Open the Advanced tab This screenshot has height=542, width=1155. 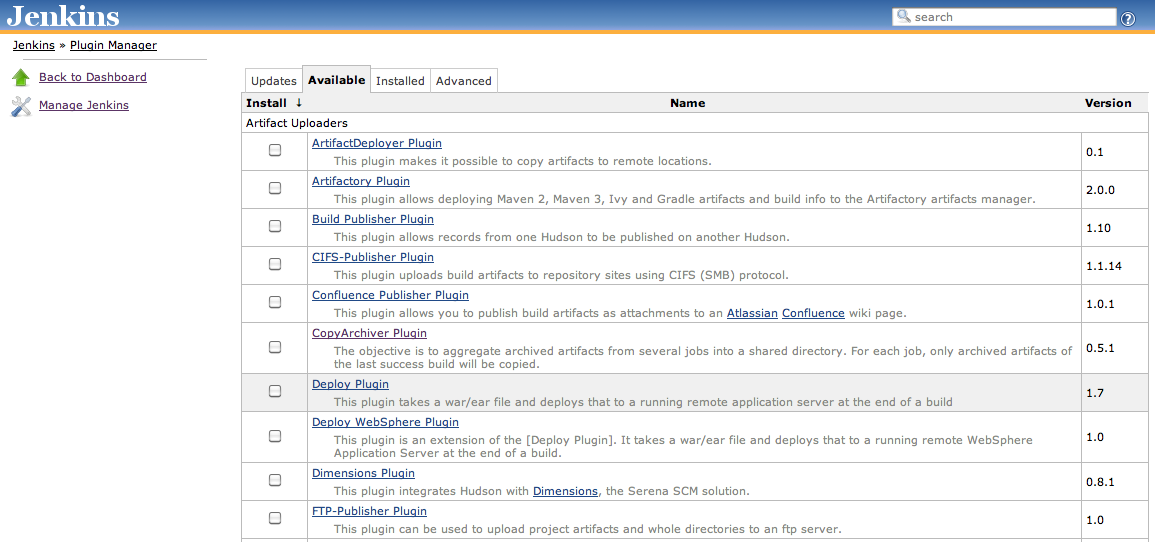[463, 81]
